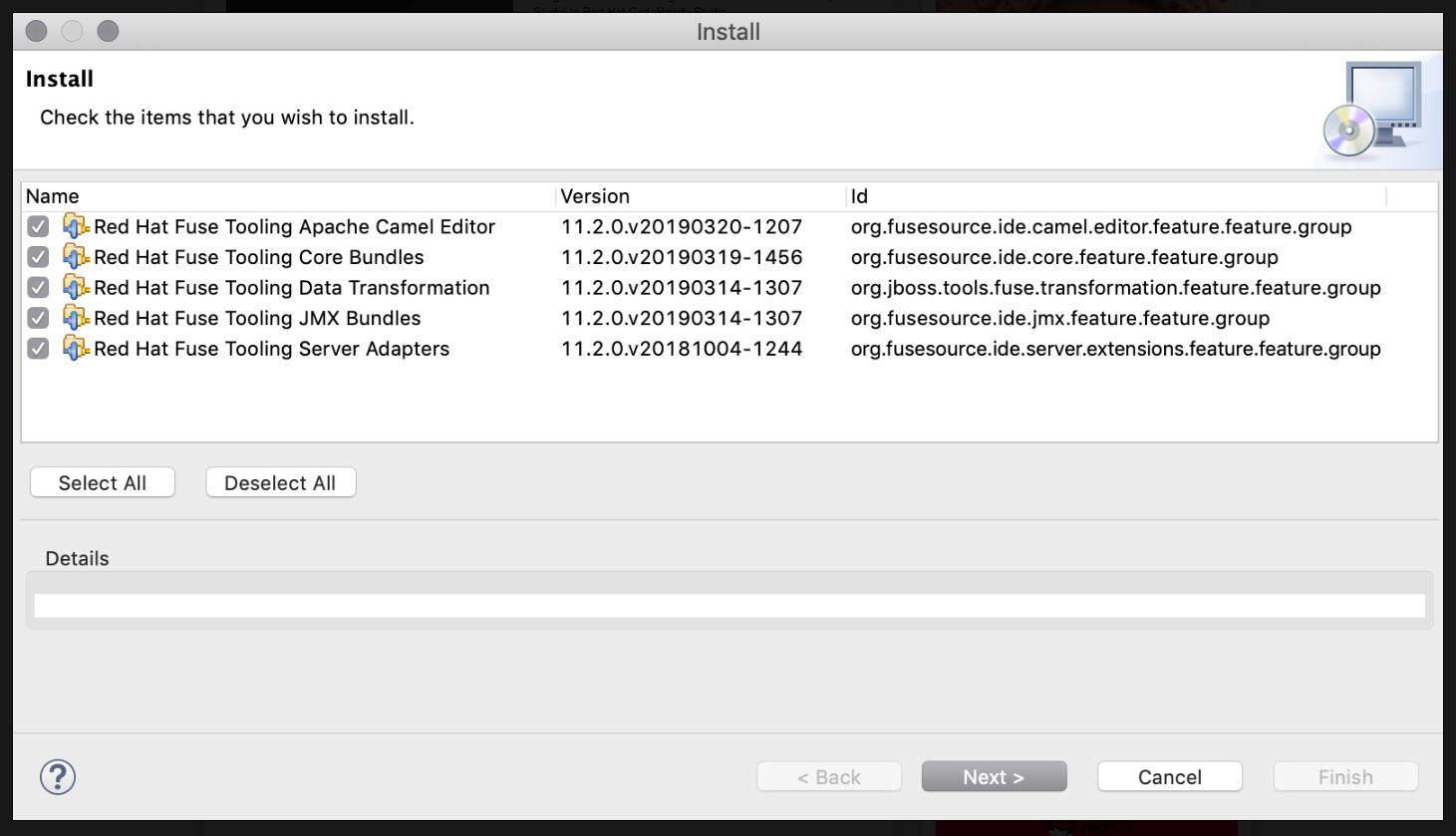The image size is (1456, 836).
Task: Uncheck the JMX Bundles checkbox
Action: coord(38,319)
